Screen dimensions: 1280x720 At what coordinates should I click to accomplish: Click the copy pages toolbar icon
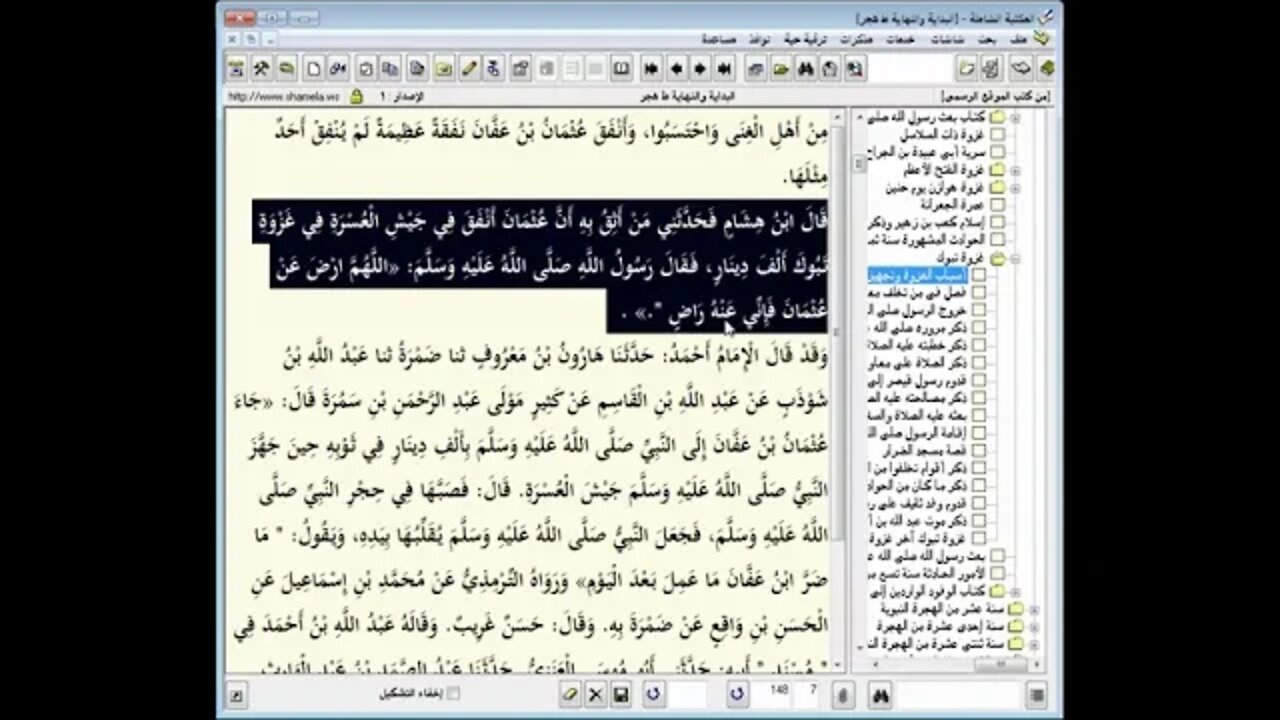391,68
